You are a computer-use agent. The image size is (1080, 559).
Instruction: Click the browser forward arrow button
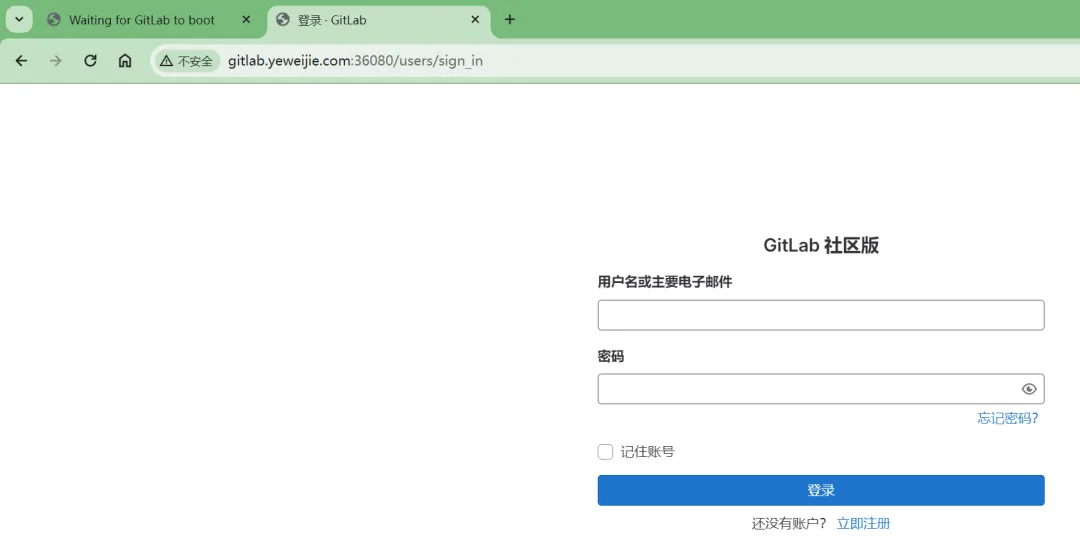(56, 61)
